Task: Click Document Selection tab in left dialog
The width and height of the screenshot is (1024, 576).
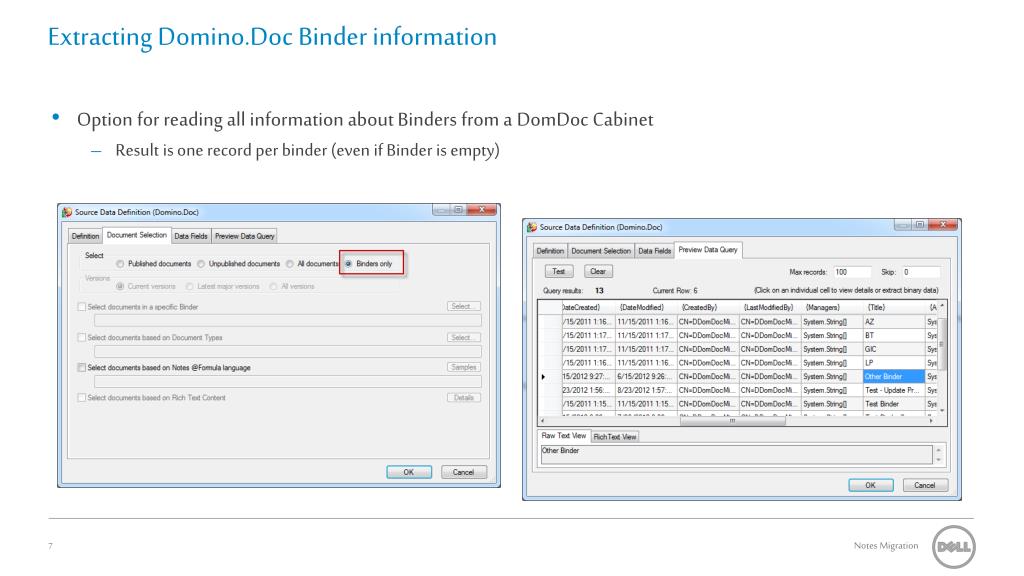Action: [x=136, y=235]
